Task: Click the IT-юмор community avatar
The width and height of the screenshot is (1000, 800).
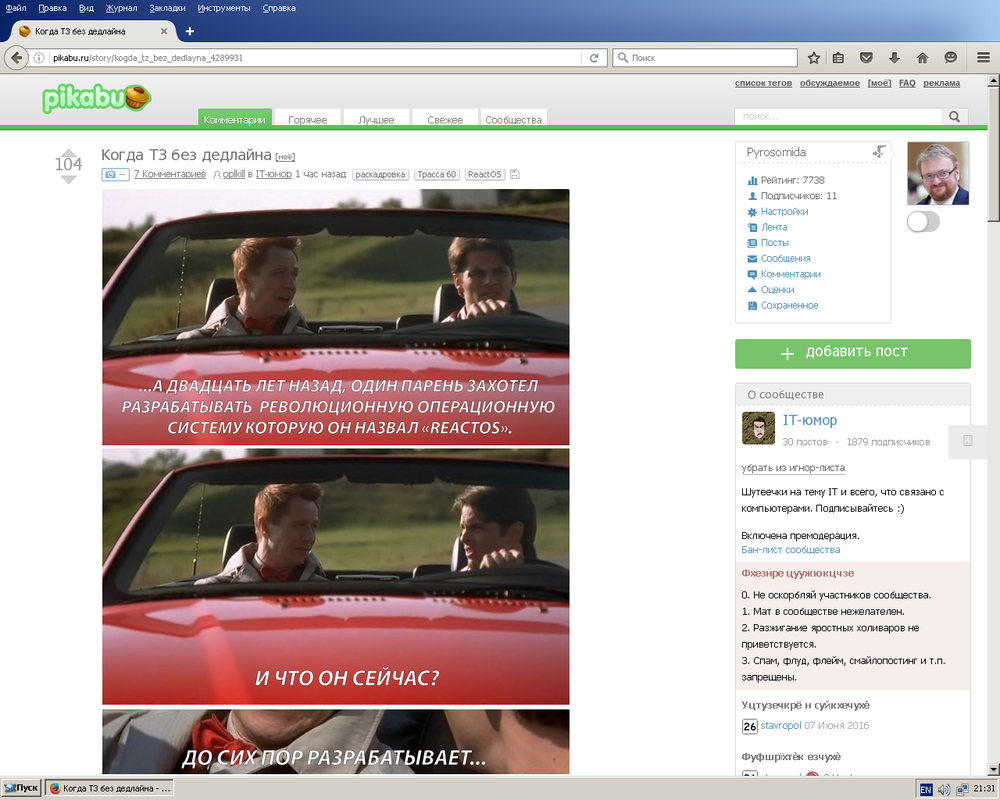Action: click(758, 428)
